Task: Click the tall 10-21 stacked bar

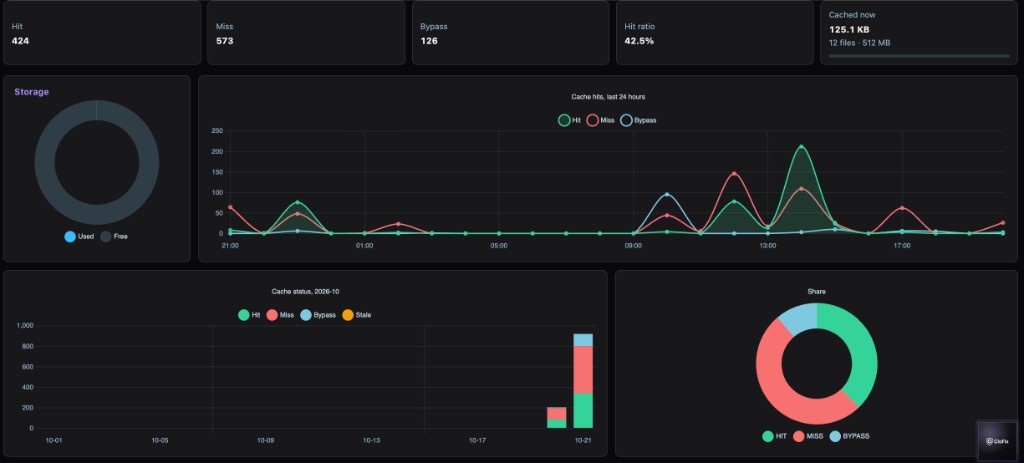Action: [x=583, y=381]
